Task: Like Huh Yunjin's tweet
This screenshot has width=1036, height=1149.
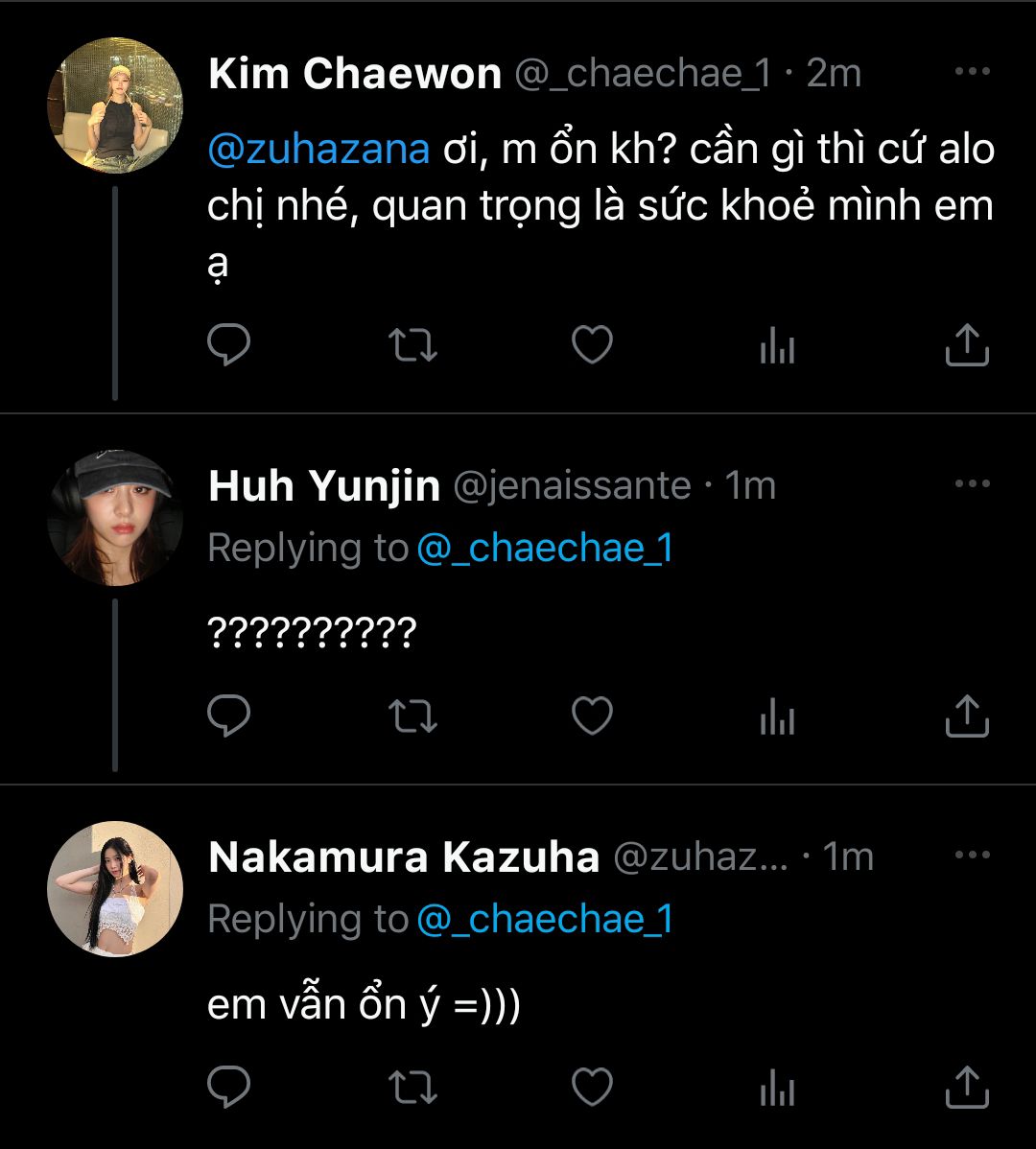Action: coord(592,715)
